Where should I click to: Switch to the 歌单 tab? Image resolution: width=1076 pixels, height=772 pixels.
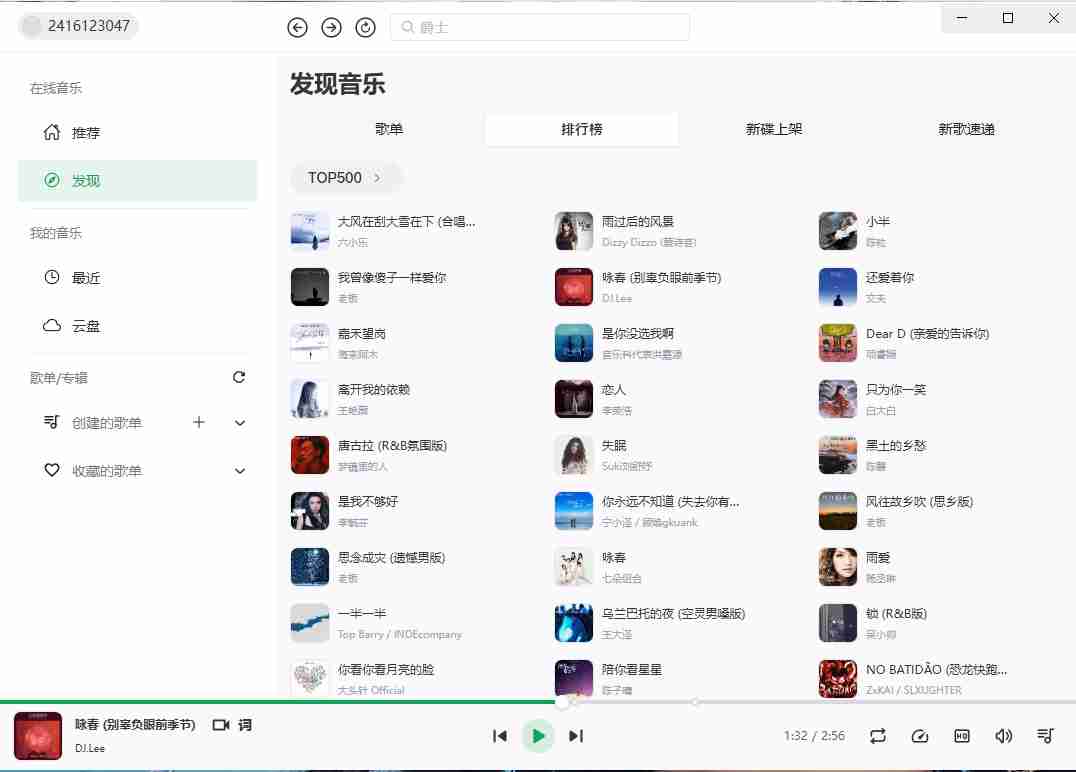click(389, 129)
